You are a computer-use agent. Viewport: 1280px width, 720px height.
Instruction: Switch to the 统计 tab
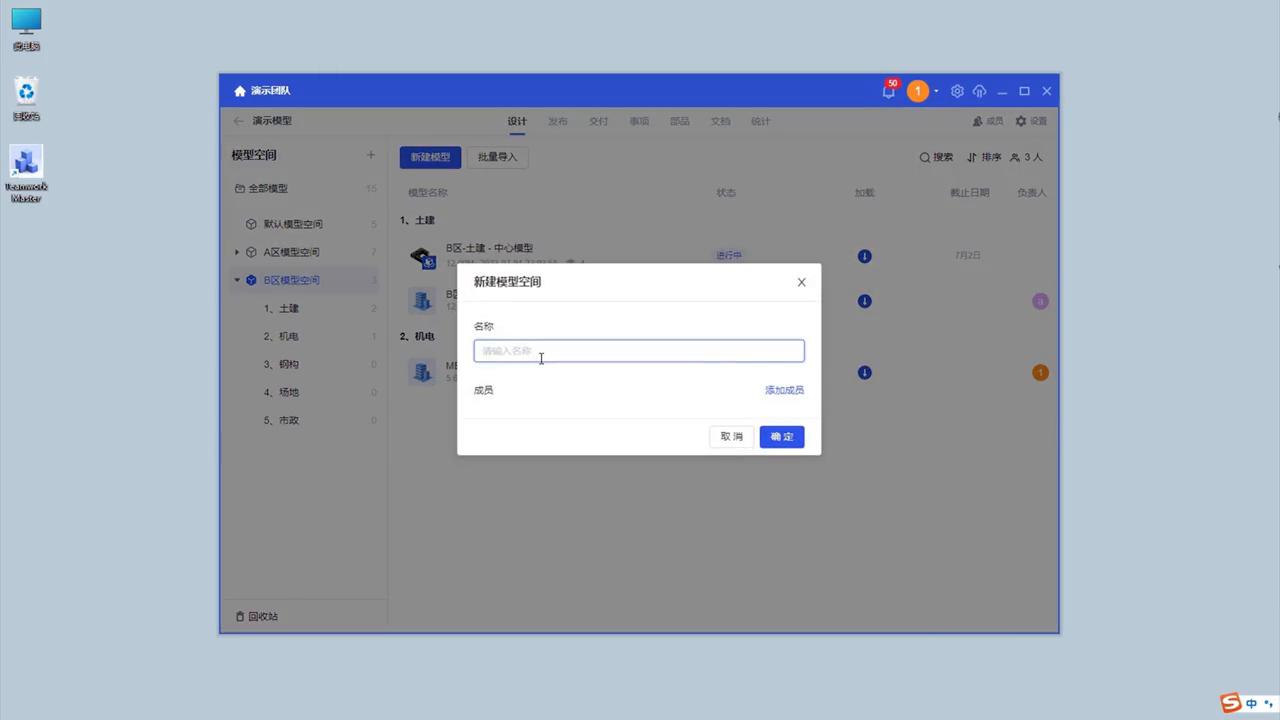[761, 121]
